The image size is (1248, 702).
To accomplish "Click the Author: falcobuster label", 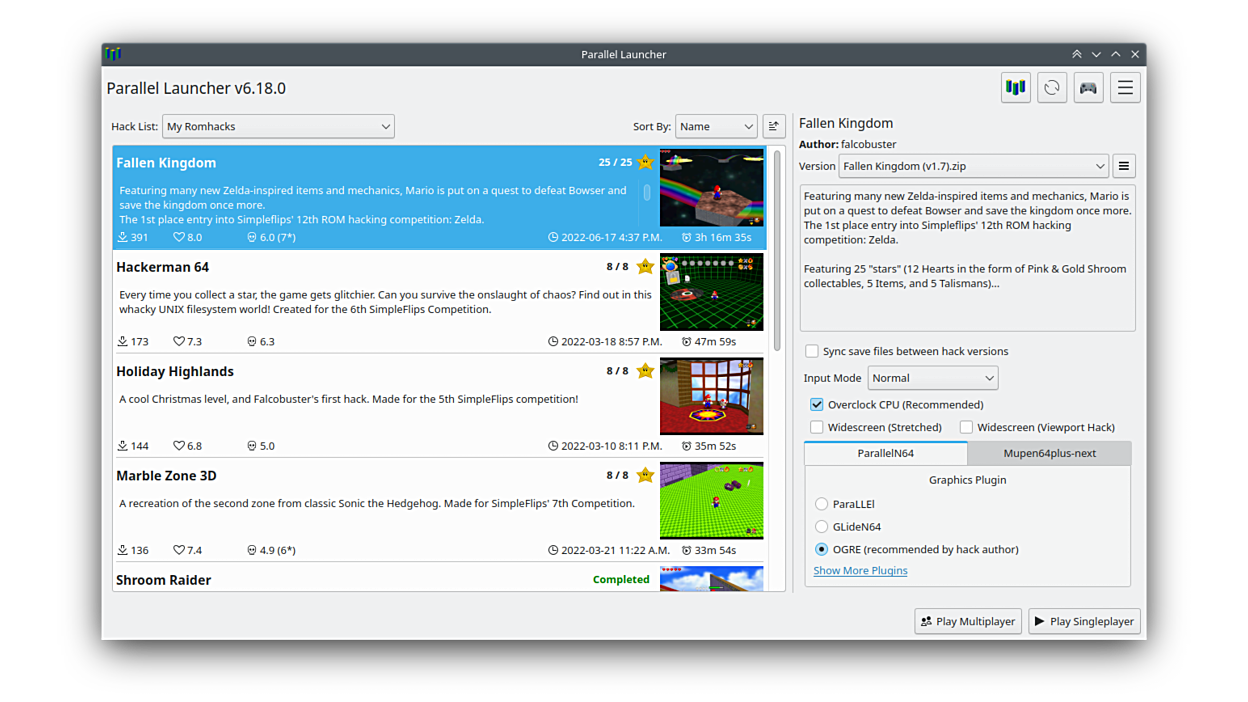I will 848,144.
